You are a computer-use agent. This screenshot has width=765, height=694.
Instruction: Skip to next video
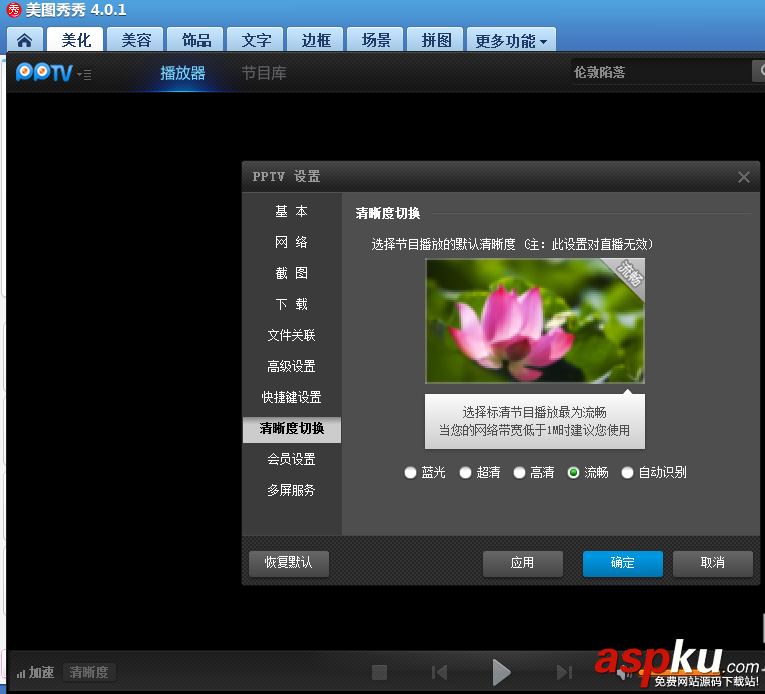[x=564, y=672]
